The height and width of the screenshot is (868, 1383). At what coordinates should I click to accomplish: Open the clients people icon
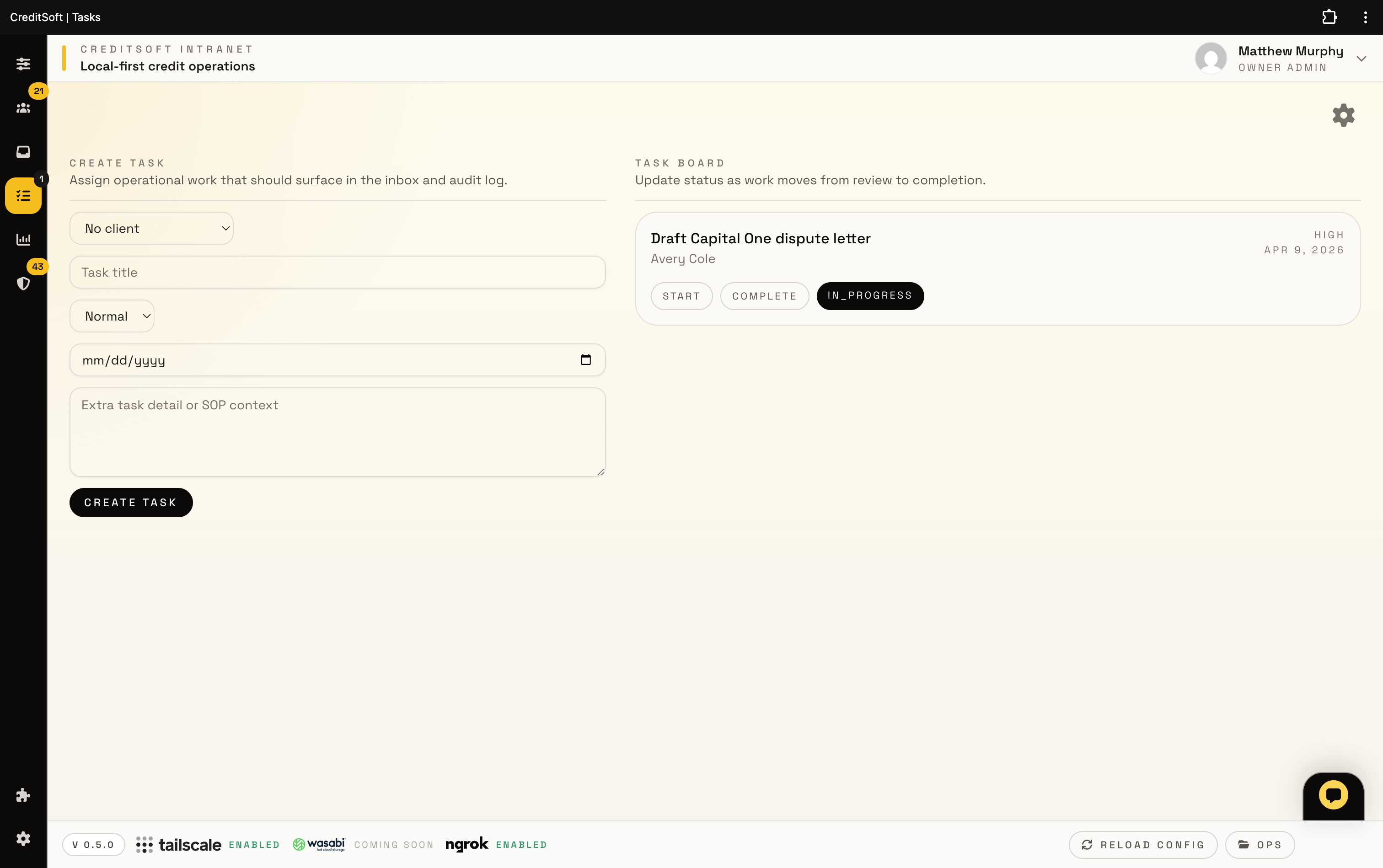(x=23, y=108)
